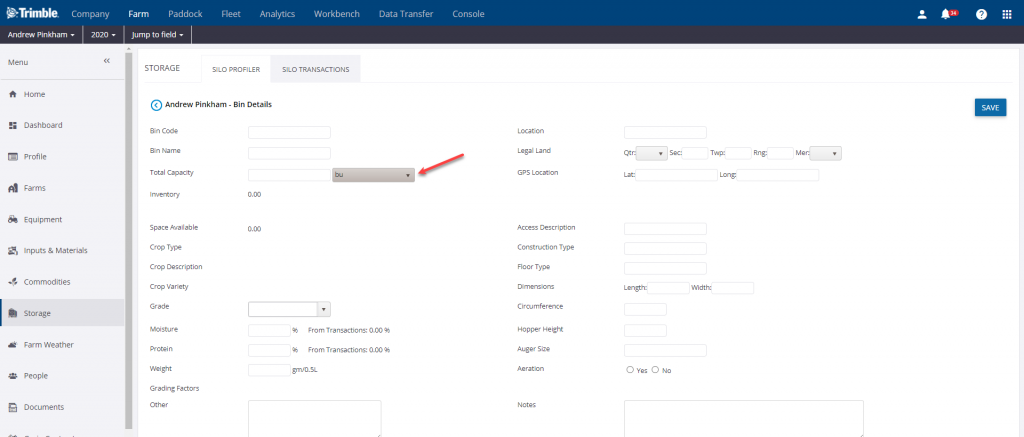This screenshot has width=1024, height=437.
Task: Click the Notes text area
Action: pos(744,419)
